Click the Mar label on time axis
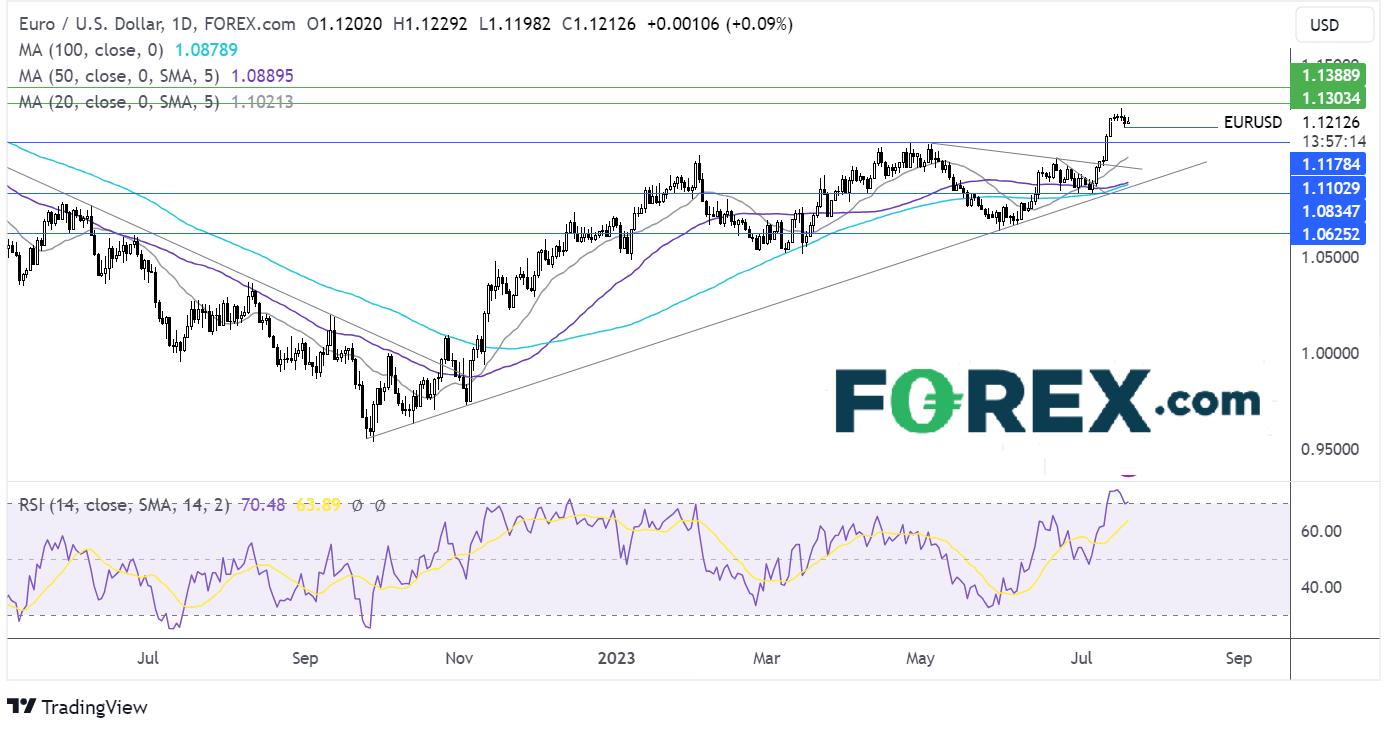The width and height of the screenshot is (1395, 733). [766, 659]
